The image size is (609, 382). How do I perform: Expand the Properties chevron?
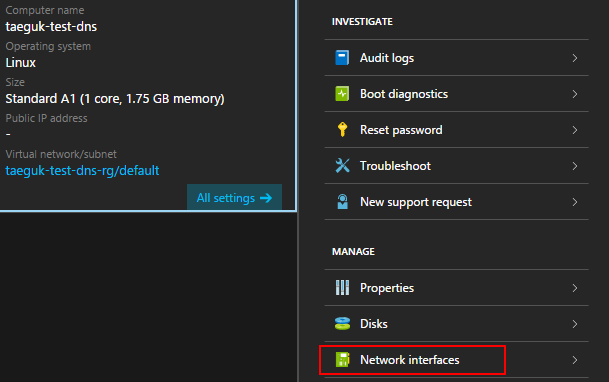pyautogui.click(x=575, y=288)
